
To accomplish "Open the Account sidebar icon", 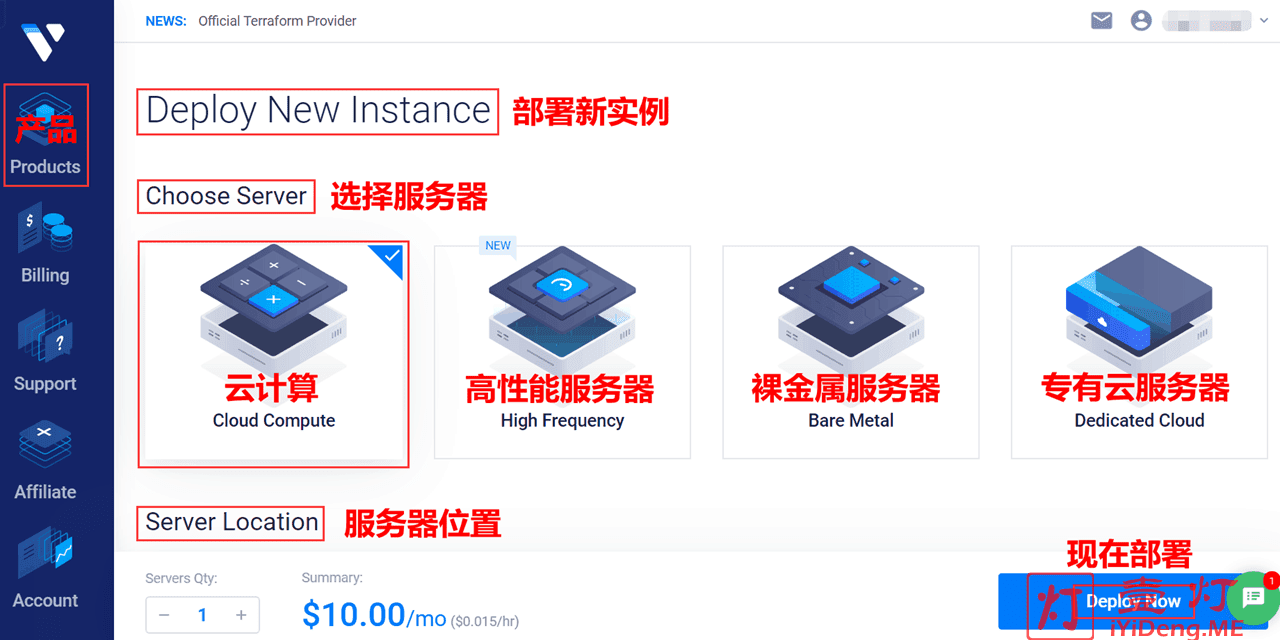I will pos(45,569).
